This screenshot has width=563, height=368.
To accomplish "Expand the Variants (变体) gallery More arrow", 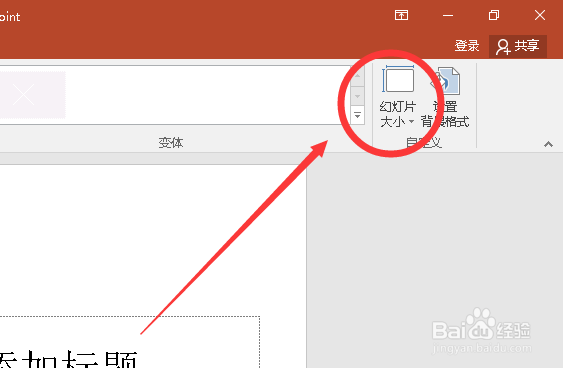I will [357, 115].
